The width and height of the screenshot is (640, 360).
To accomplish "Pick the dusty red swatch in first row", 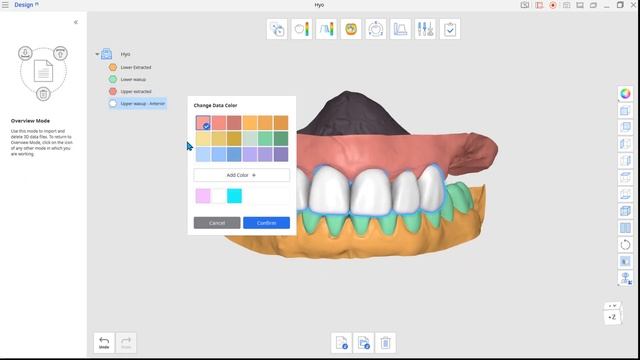I will click(234, 123).
